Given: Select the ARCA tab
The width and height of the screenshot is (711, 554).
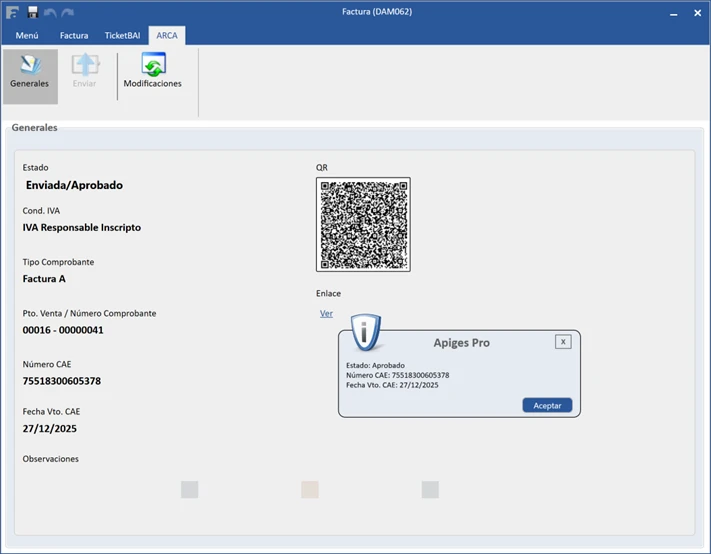Looking at the screenshot, I should point(167,35).
